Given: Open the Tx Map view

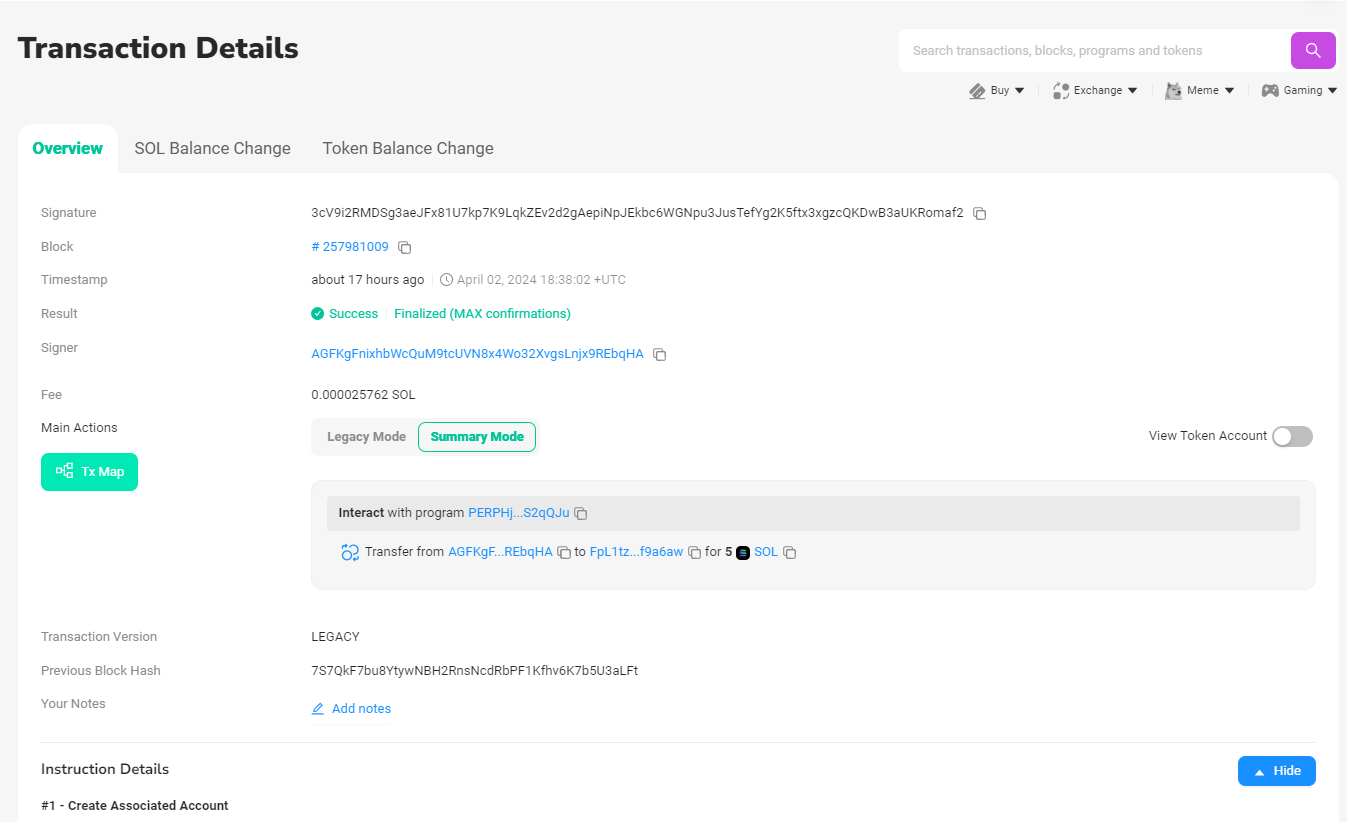Looking at the screenshot, I should 89,472.
